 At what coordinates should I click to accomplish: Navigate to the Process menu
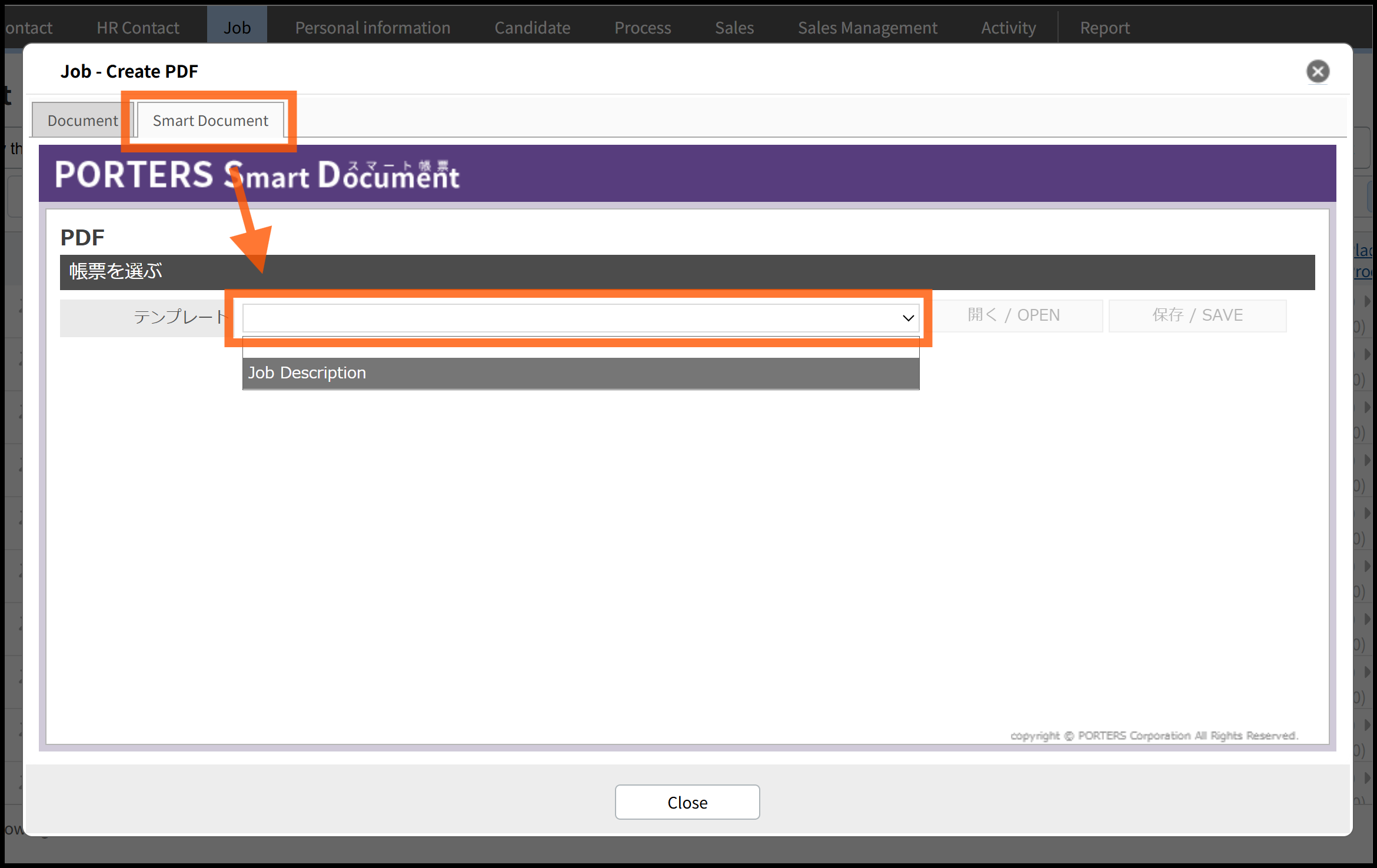click(643, 28)
